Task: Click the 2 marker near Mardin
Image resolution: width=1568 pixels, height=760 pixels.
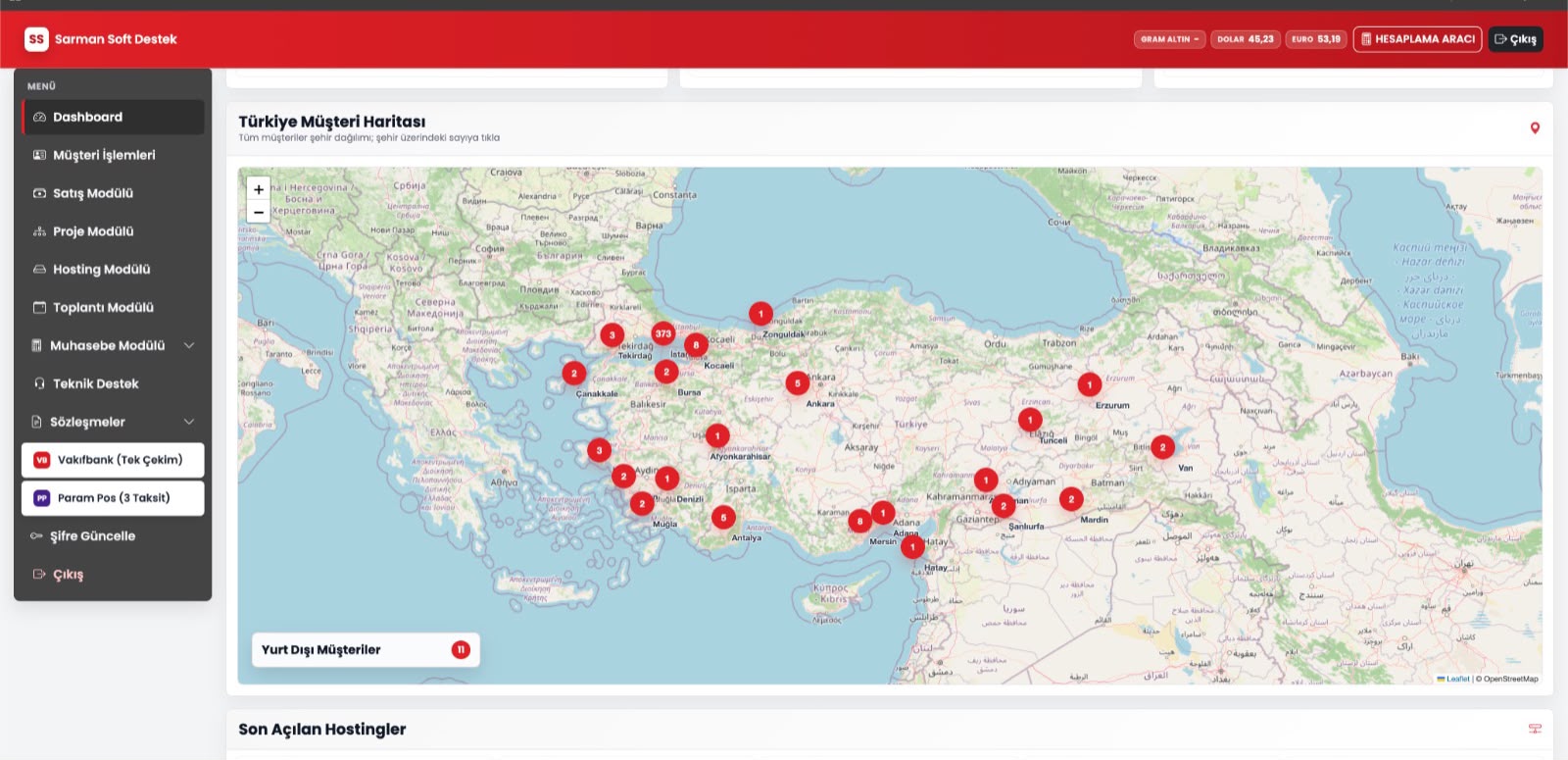Action: pos(1071,499)
